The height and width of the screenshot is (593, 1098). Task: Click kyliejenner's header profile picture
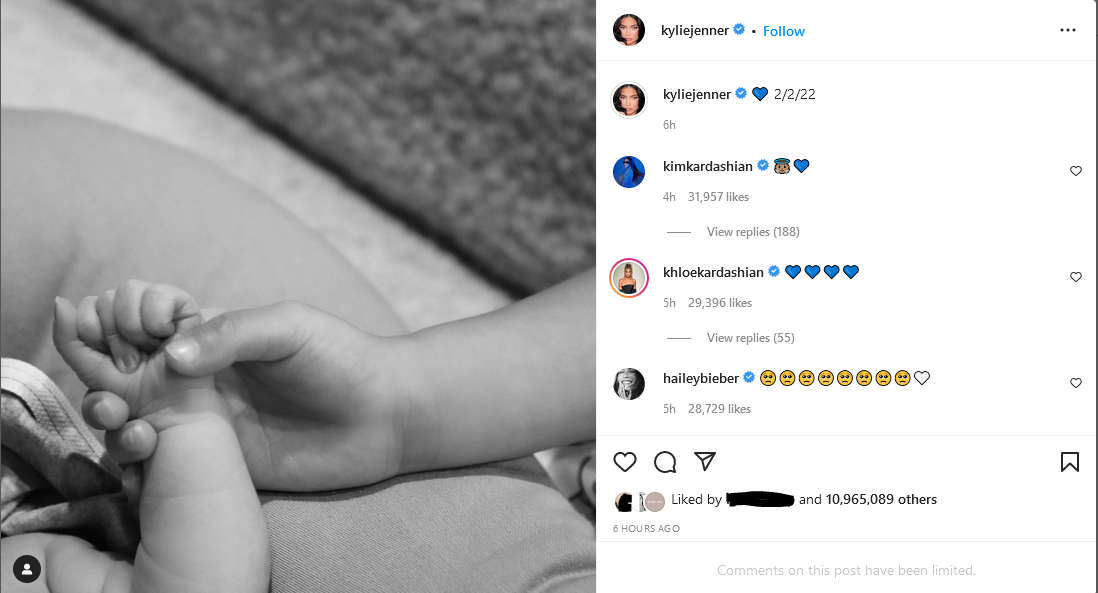(629, 30)
